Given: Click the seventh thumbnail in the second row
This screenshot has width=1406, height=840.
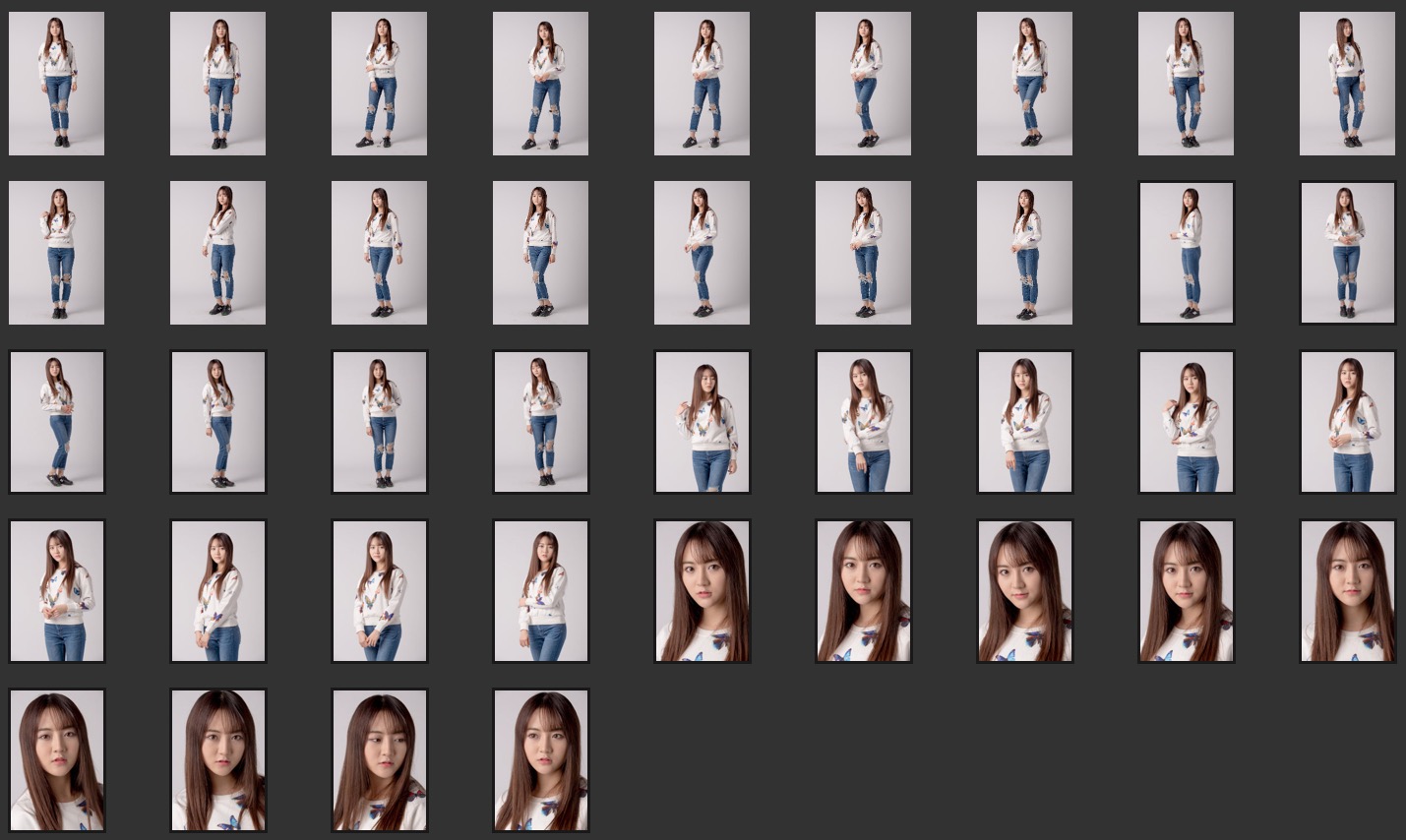Looking at the screenshot, I should point(1024,253).
